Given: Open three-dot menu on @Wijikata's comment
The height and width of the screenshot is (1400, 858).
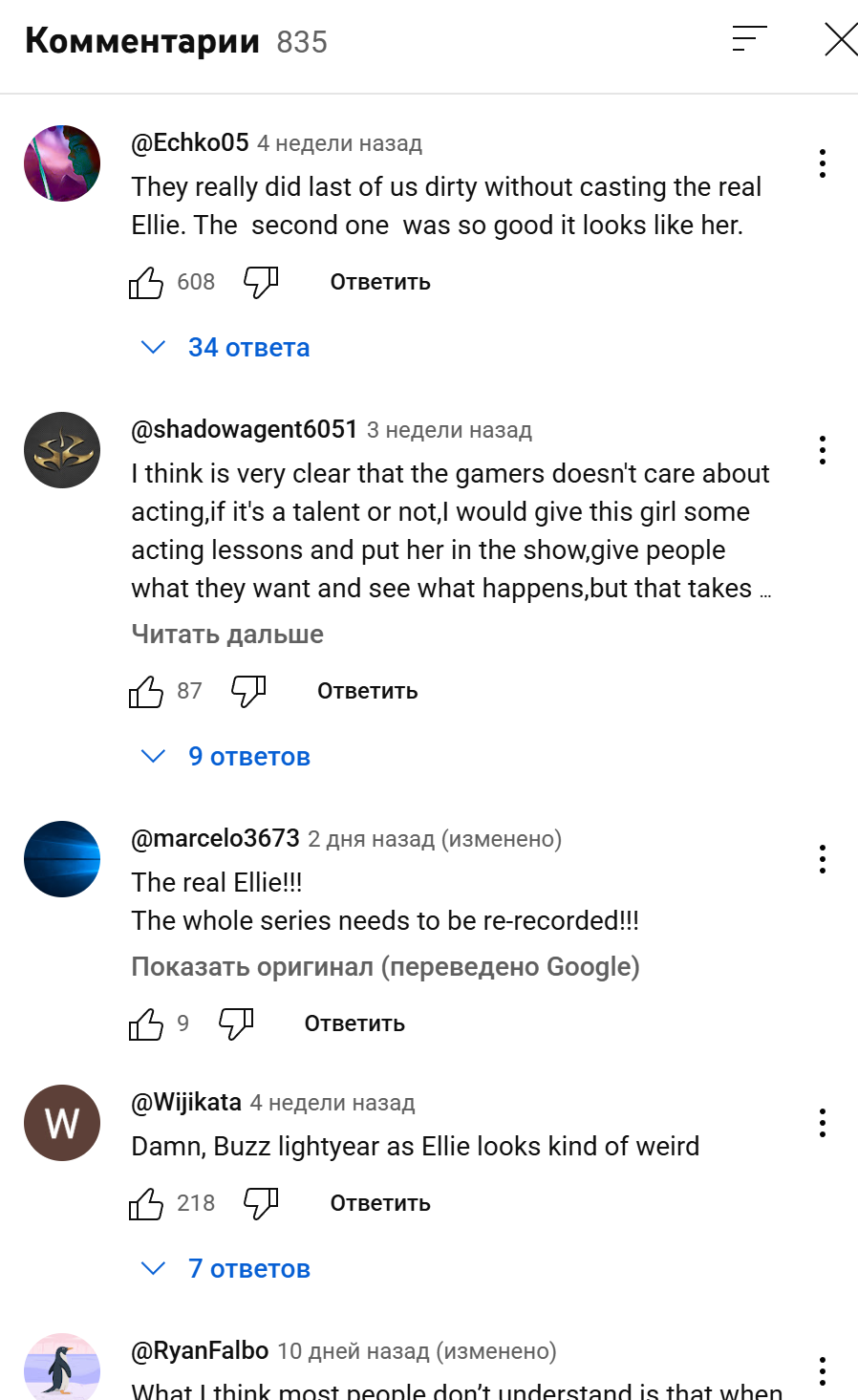Looking at the screenshot, I should pos(823,1123).
